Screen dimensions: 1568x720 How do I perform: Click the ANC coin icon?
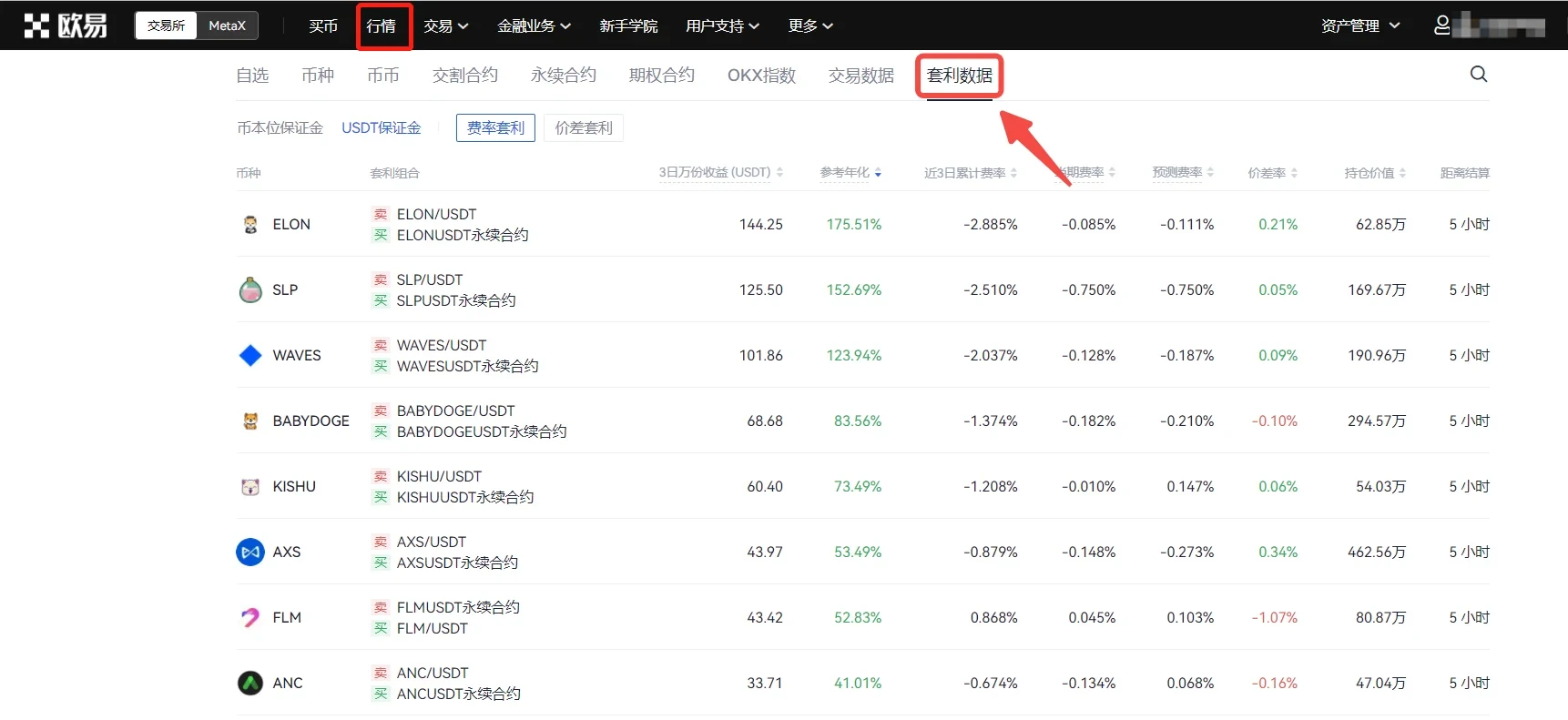click(x=250, y=684)
